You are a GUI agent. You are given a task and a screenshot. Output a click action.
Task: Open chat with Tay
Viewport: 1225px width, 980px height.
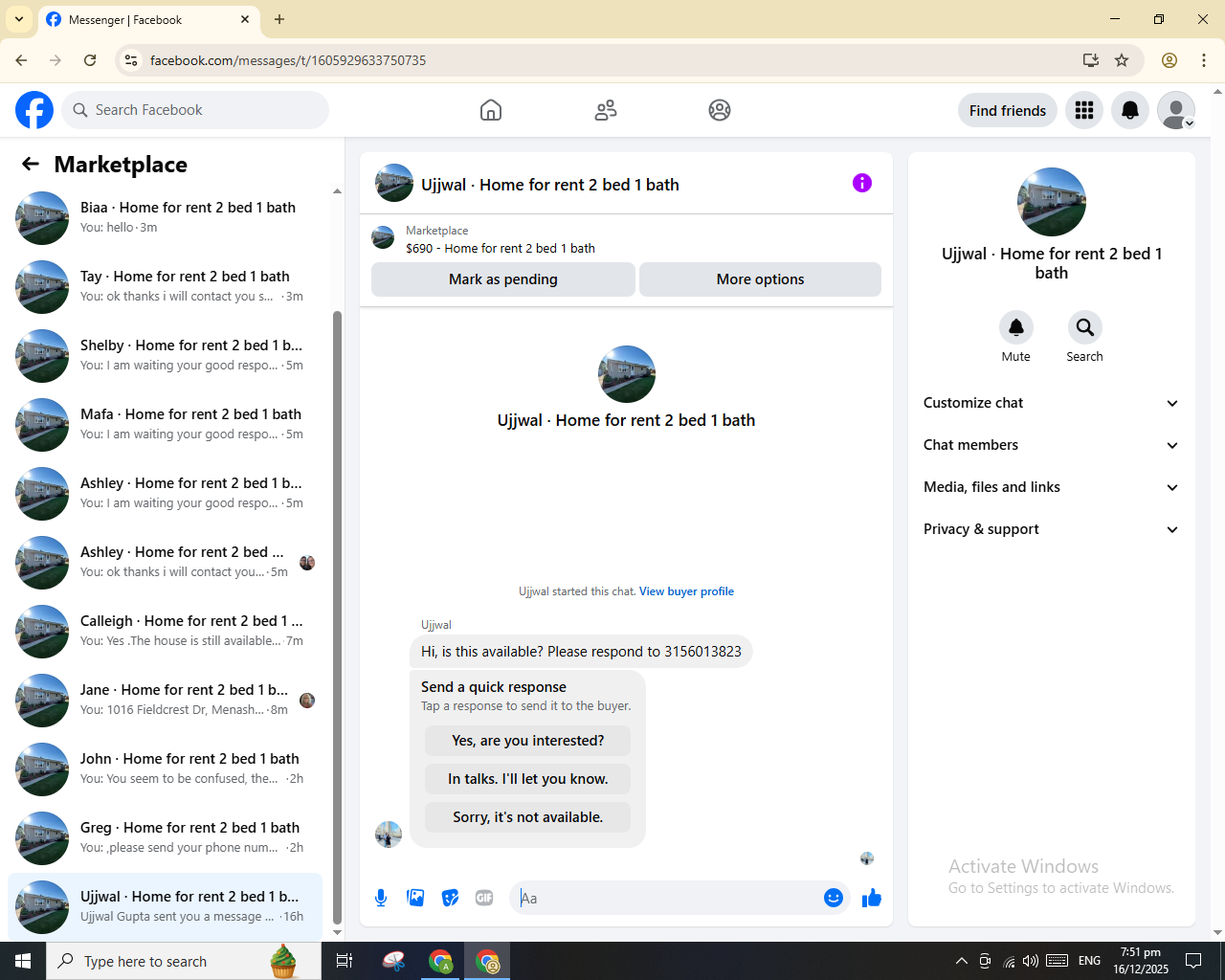click(x=165, y=287)
